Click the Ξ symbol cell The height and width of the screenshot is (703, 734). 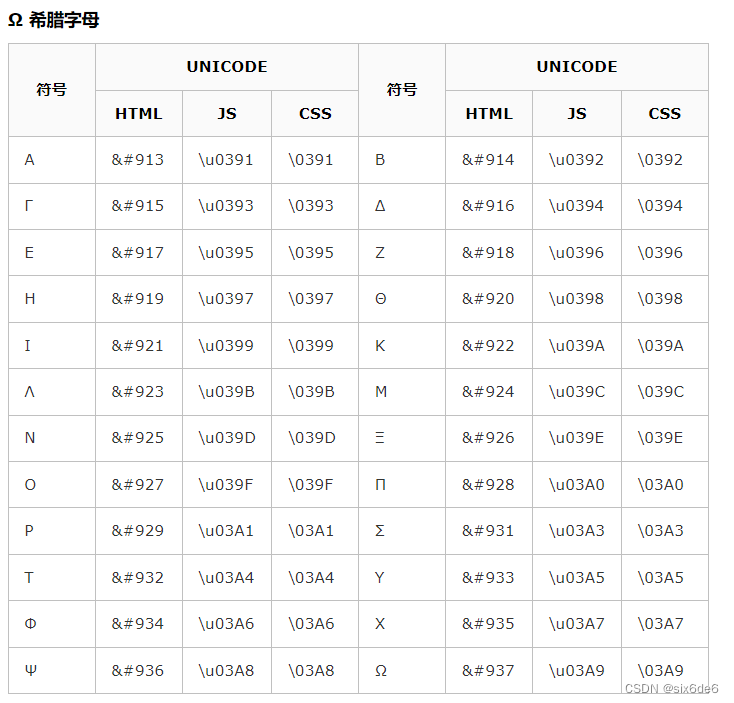pos(402,438)
